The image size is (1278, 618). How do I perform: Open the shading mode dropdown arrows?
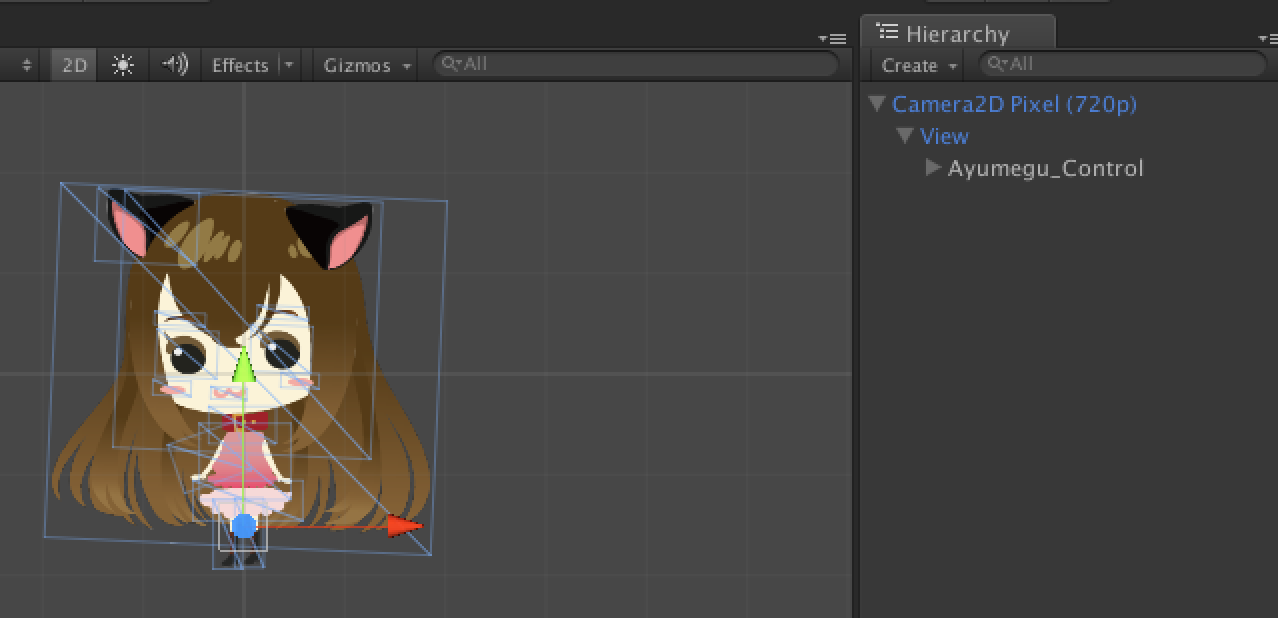pos(26,65)
